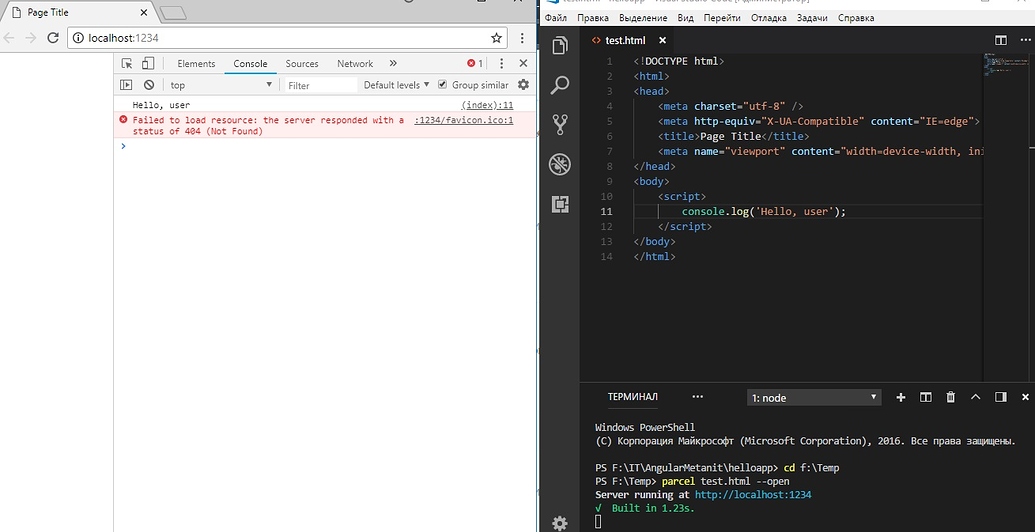Open the Вид menu

tap(685, 18)
